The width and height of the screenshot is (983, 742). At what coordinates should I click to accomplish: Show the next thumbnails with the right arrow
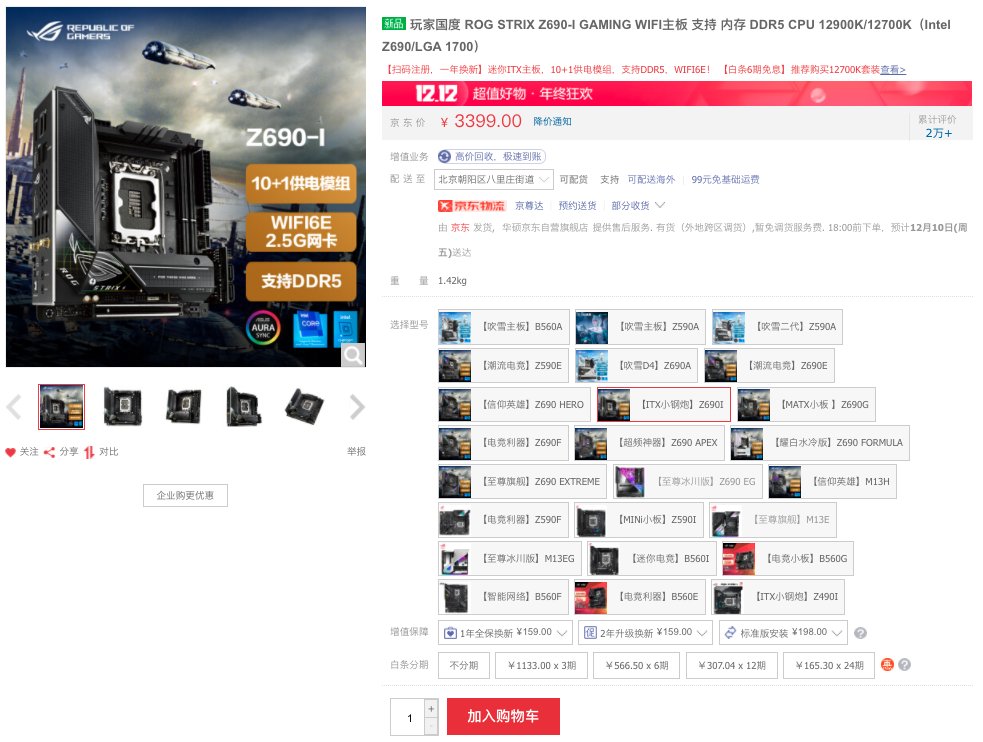[357, 407]
